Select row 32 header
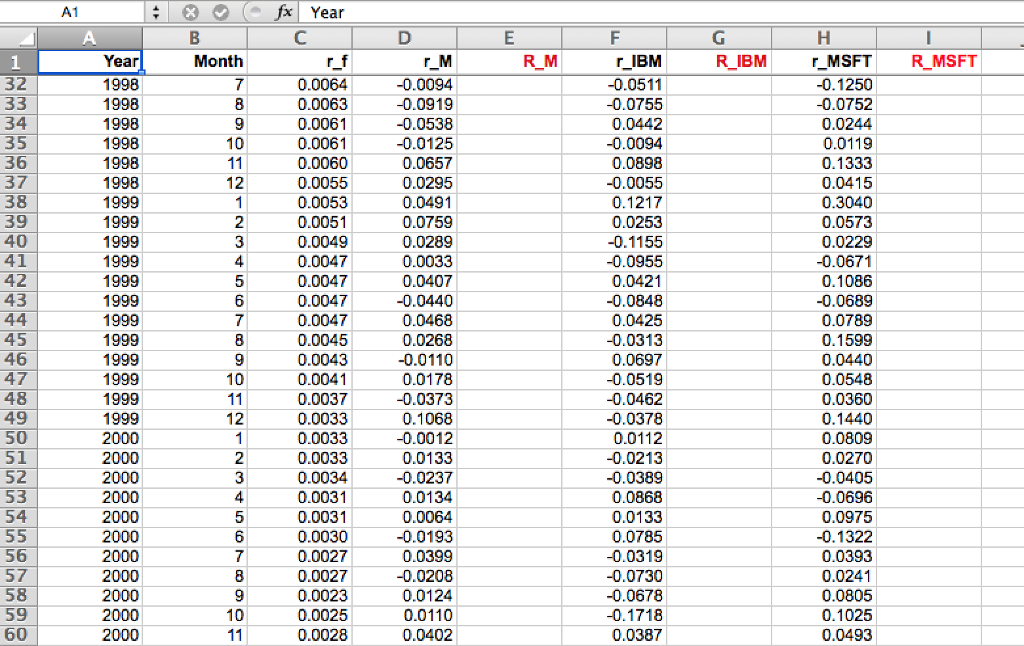 [18, 85]
